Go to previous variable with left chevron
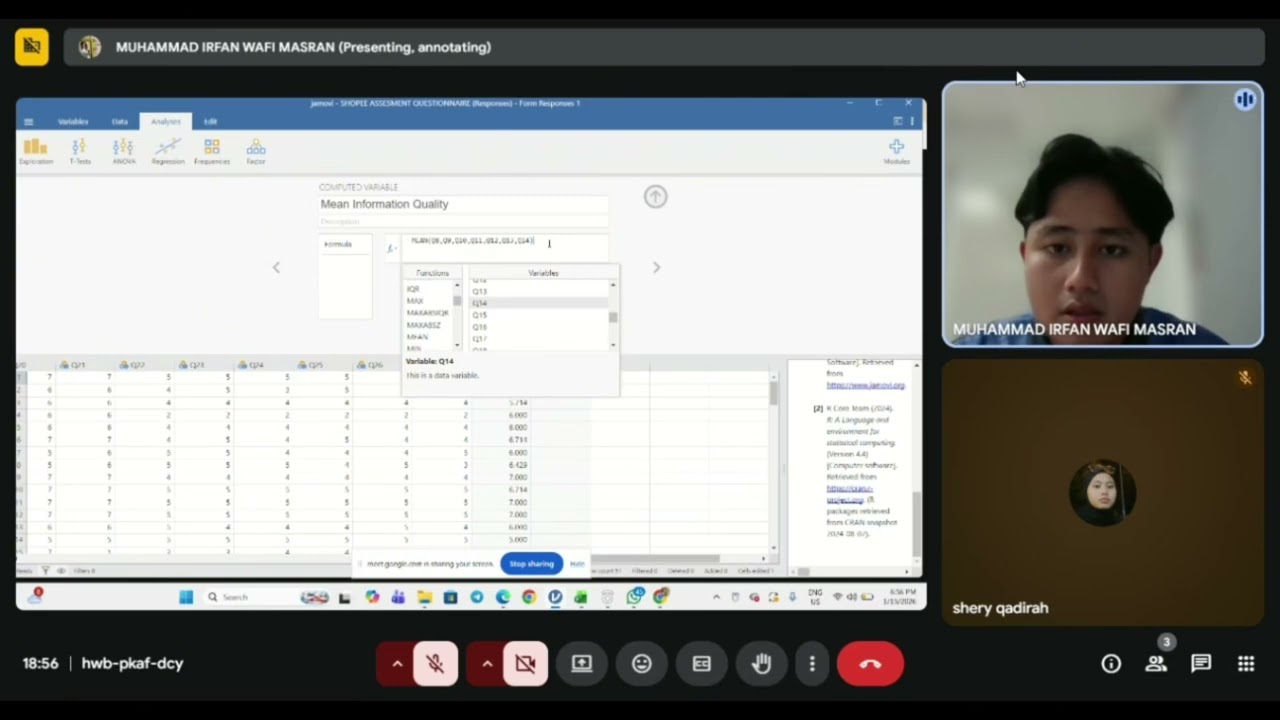Image resolution: width=1280 pixels, height=720 pixels. click(x=276, y=267)
